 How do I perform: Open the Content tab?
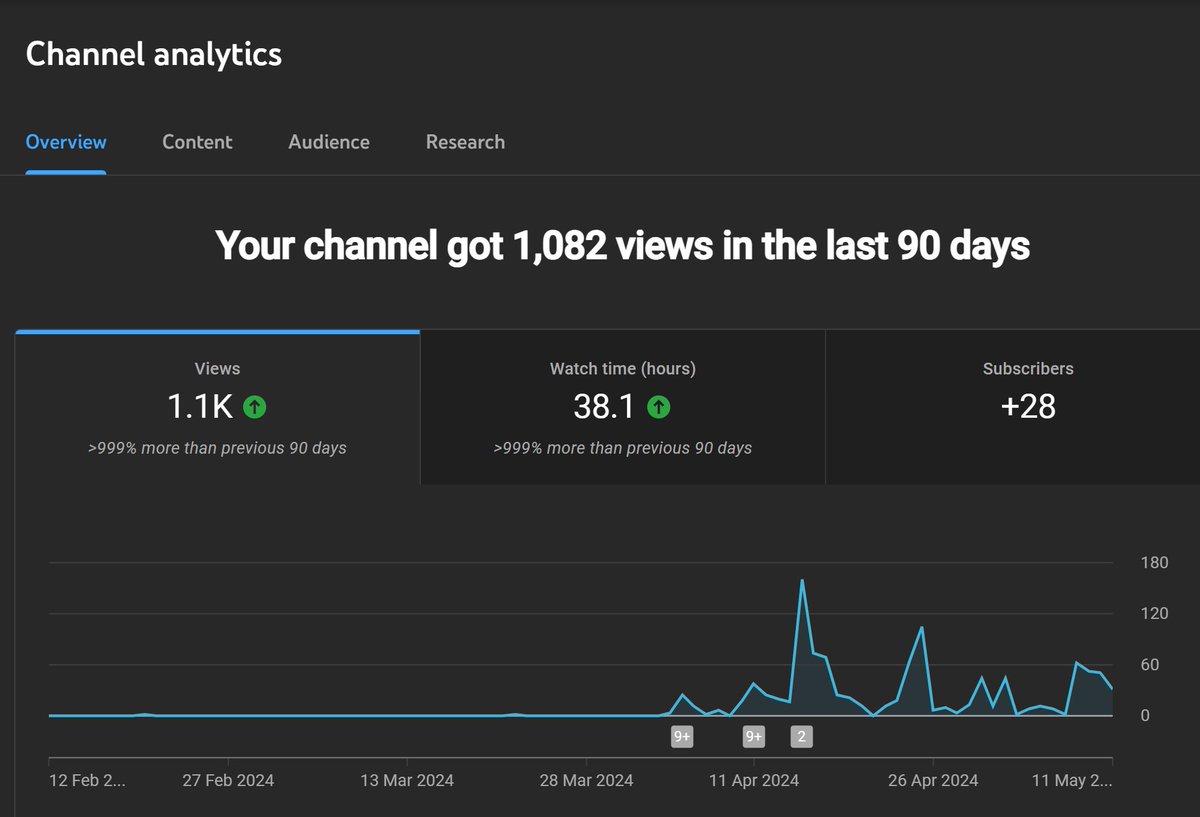197,142
